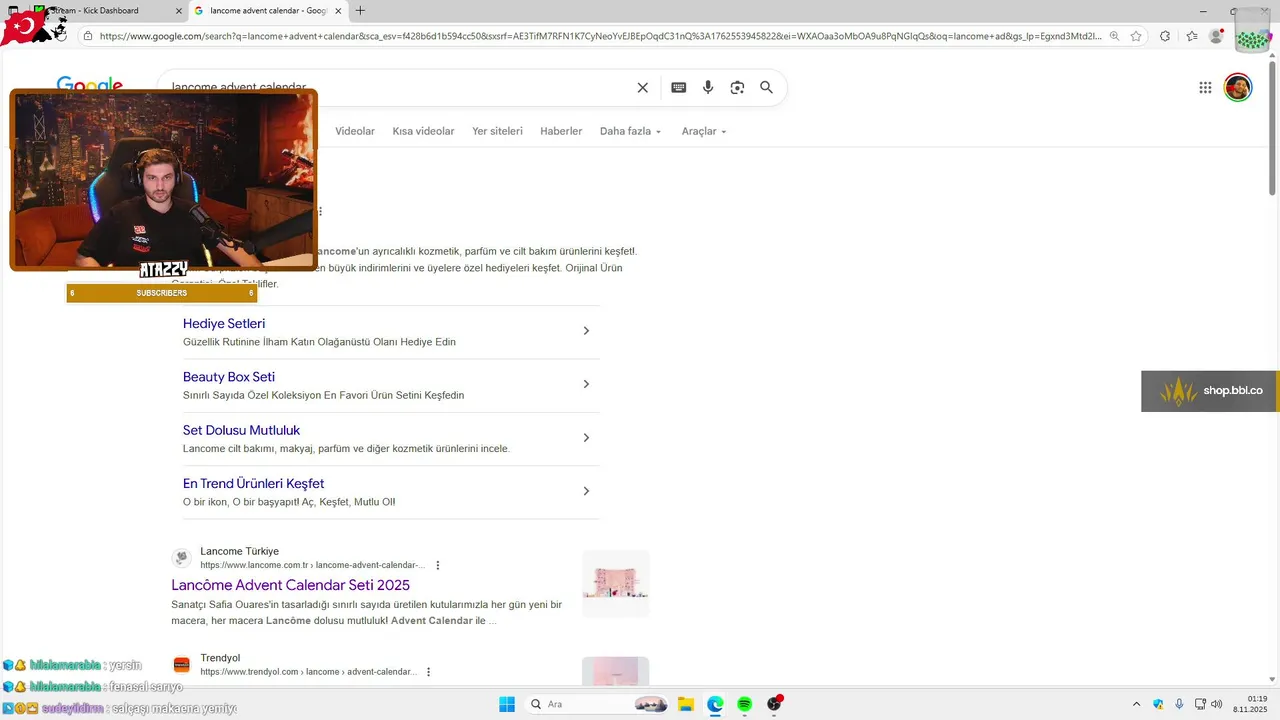Click the shop.bbl.co banner

(x=1210, y=391)
